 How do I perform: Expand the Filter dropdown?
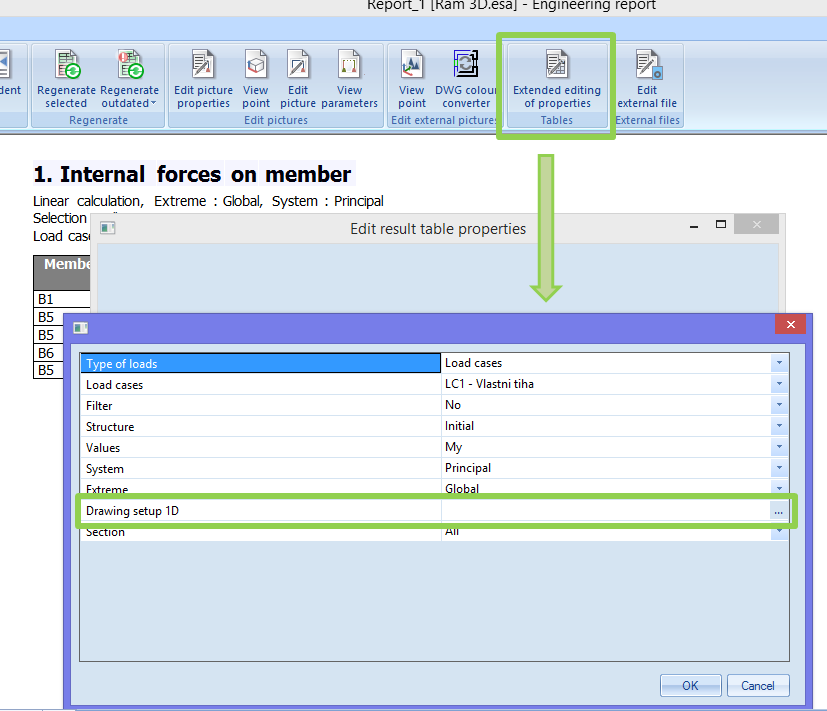point(779,405)
